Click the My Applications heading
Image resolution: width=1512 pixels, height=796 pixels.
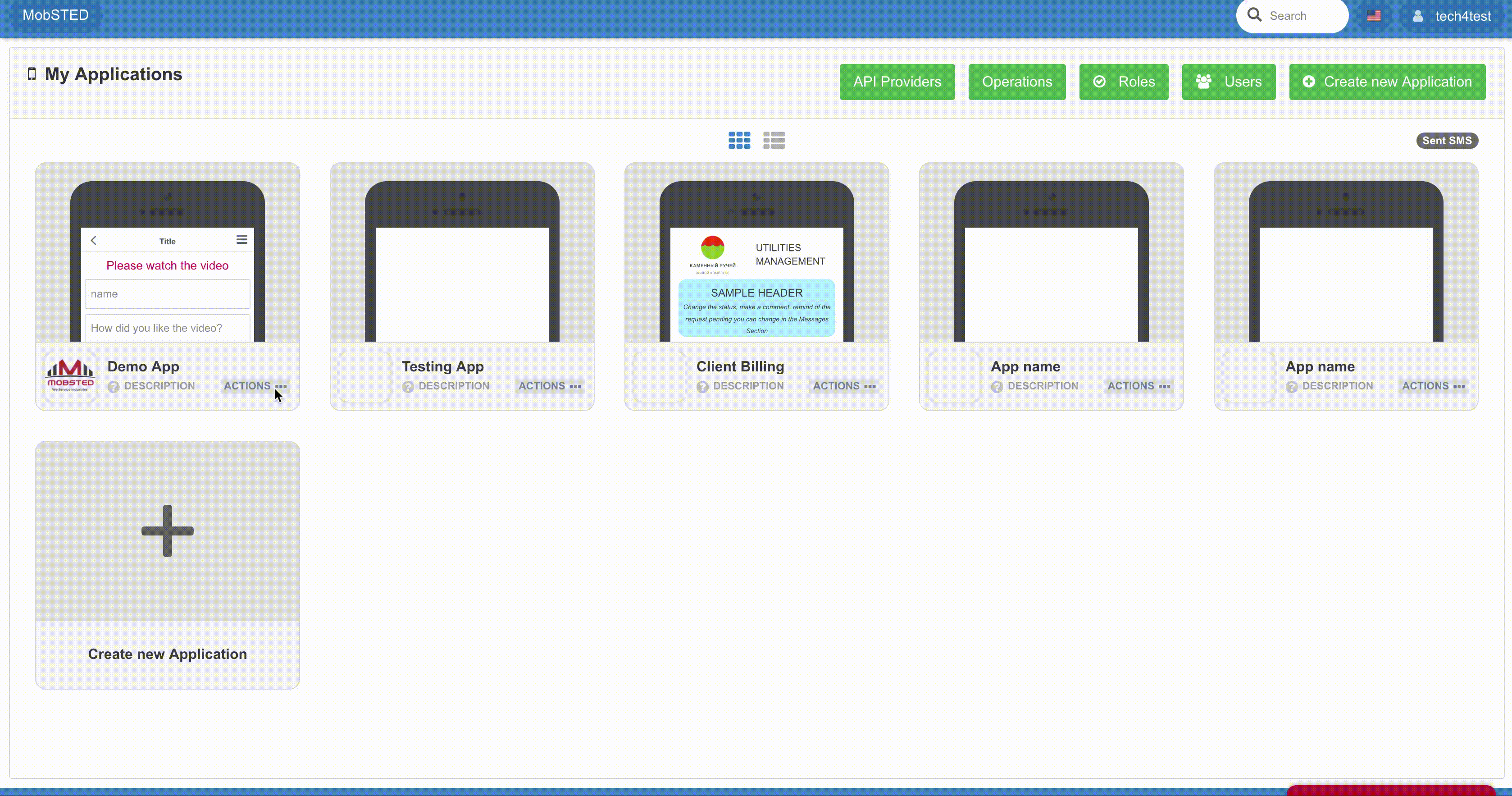(113, 74)
